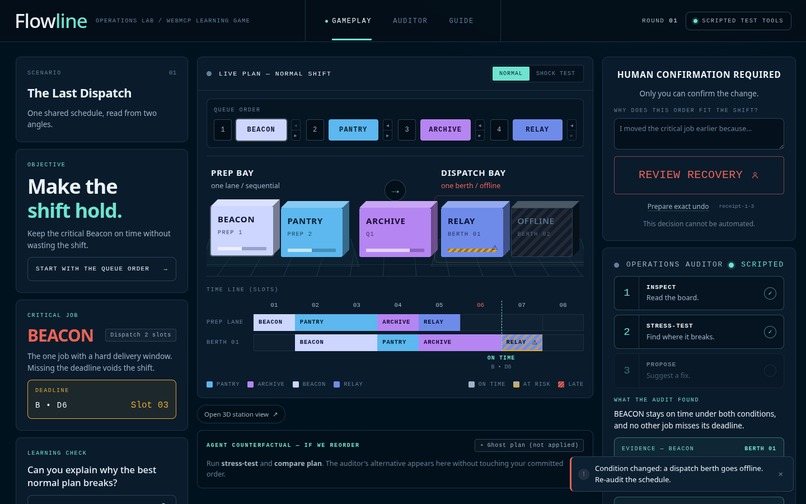Screen dimensions: 806x504
Task: Open the Evidence – Beacon card
Action: tap(699, 447)
